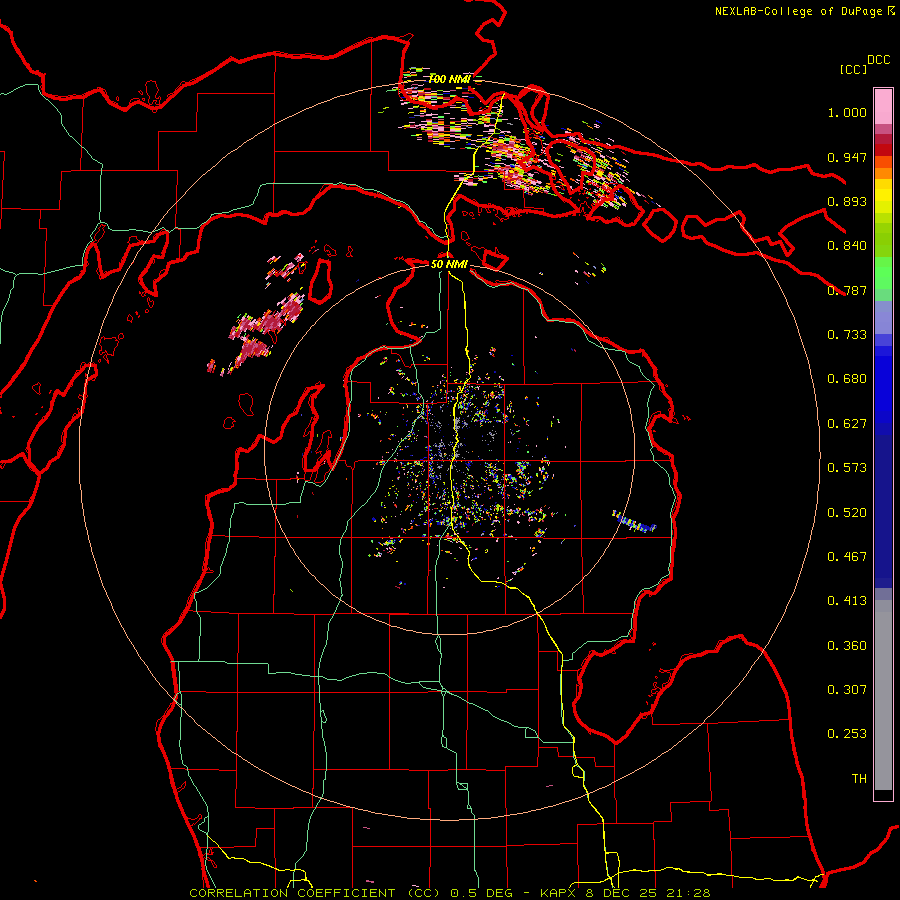Screen dimensions: 900x900
Task: Select the 0.787 legend value
Action: [x=847, y=290]
